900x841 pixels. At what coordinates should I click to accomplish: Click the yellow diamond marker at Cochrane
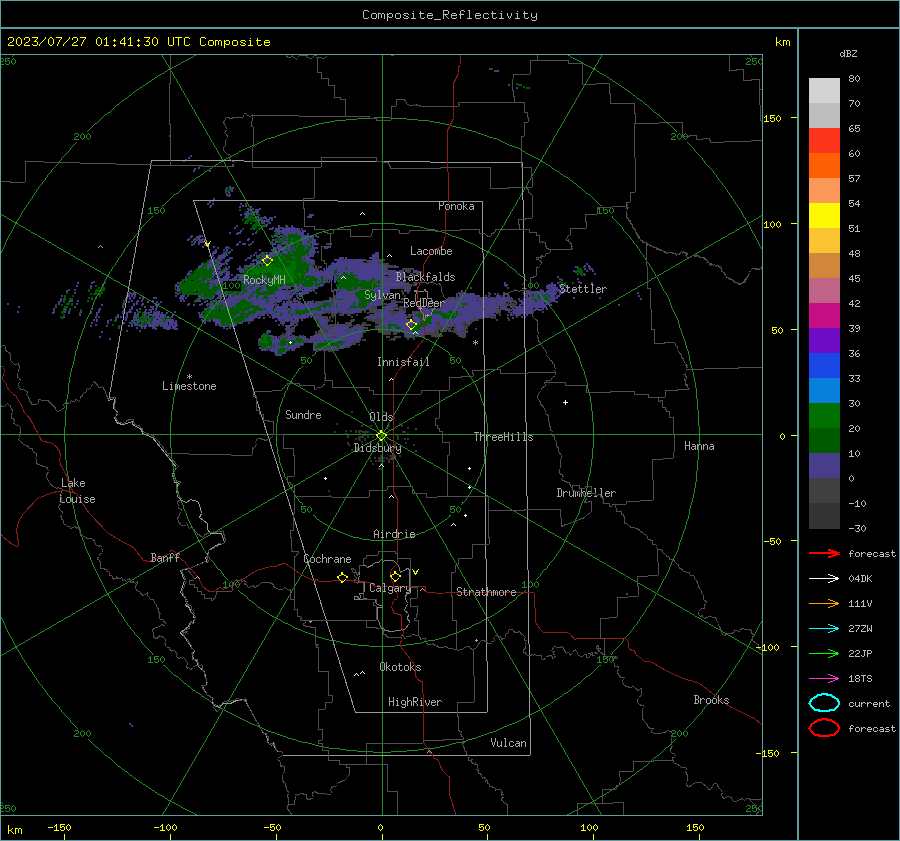coord(342,577)
